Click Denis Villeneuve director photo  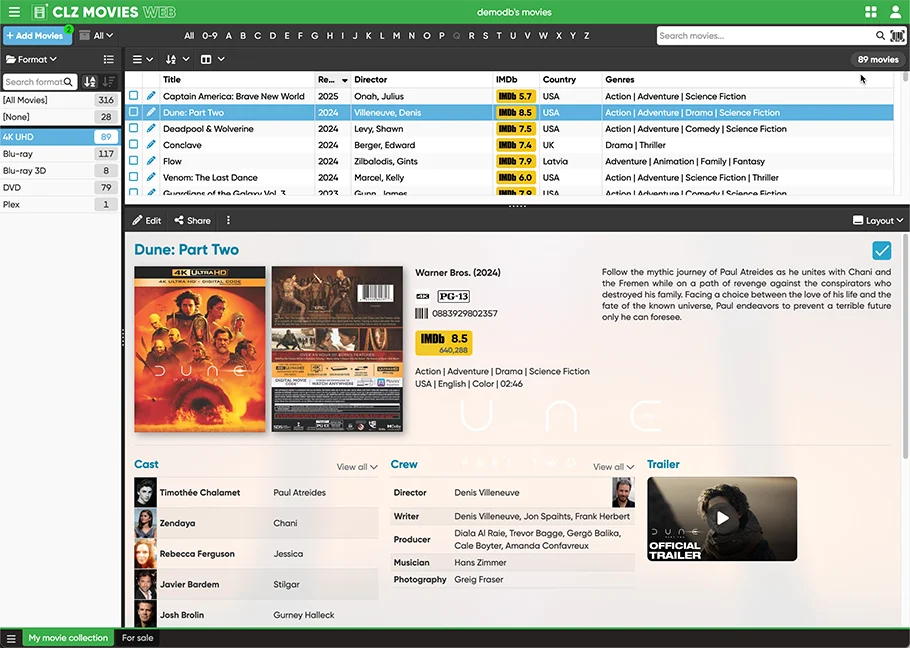click(x=623, y=492)
